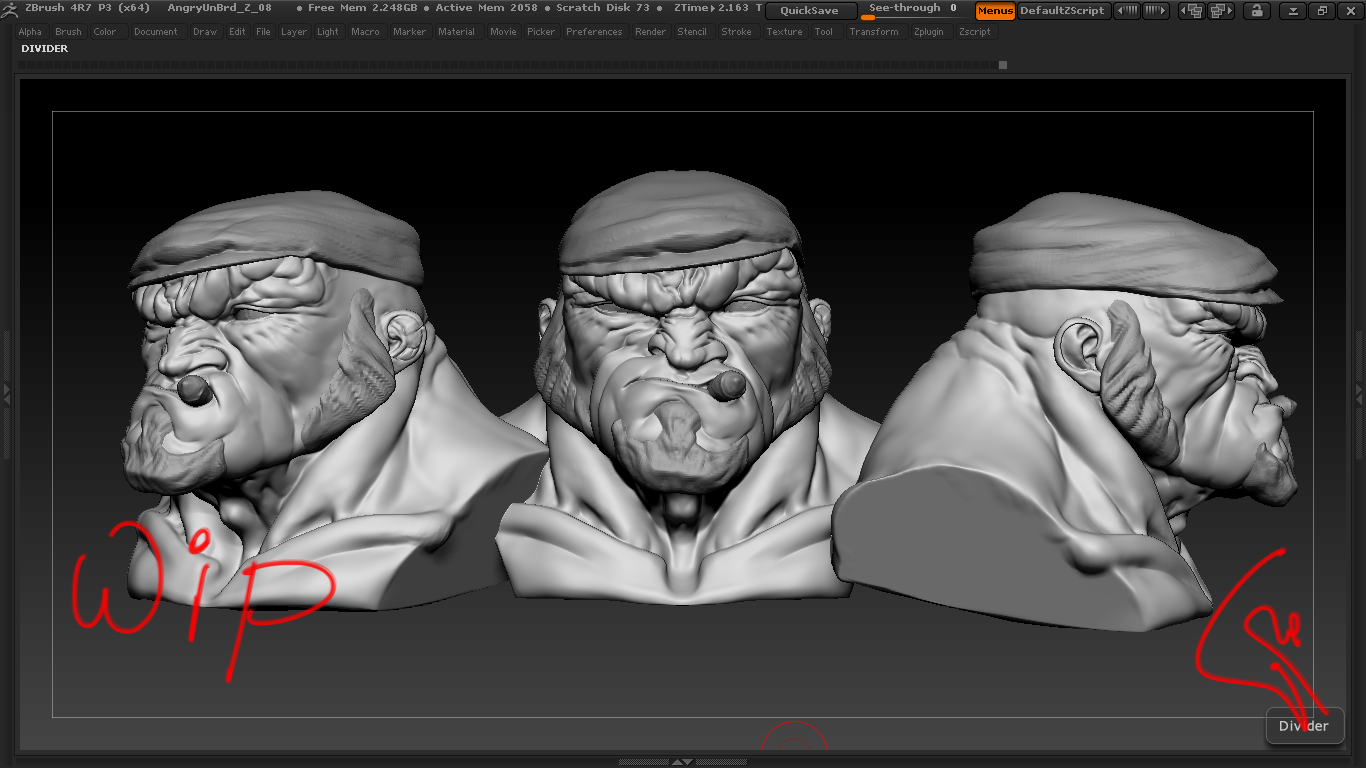Image resolution: width=1366 pixels, height=768 pixels.
Task: Open the Light menu
Action: coord(328,32)
